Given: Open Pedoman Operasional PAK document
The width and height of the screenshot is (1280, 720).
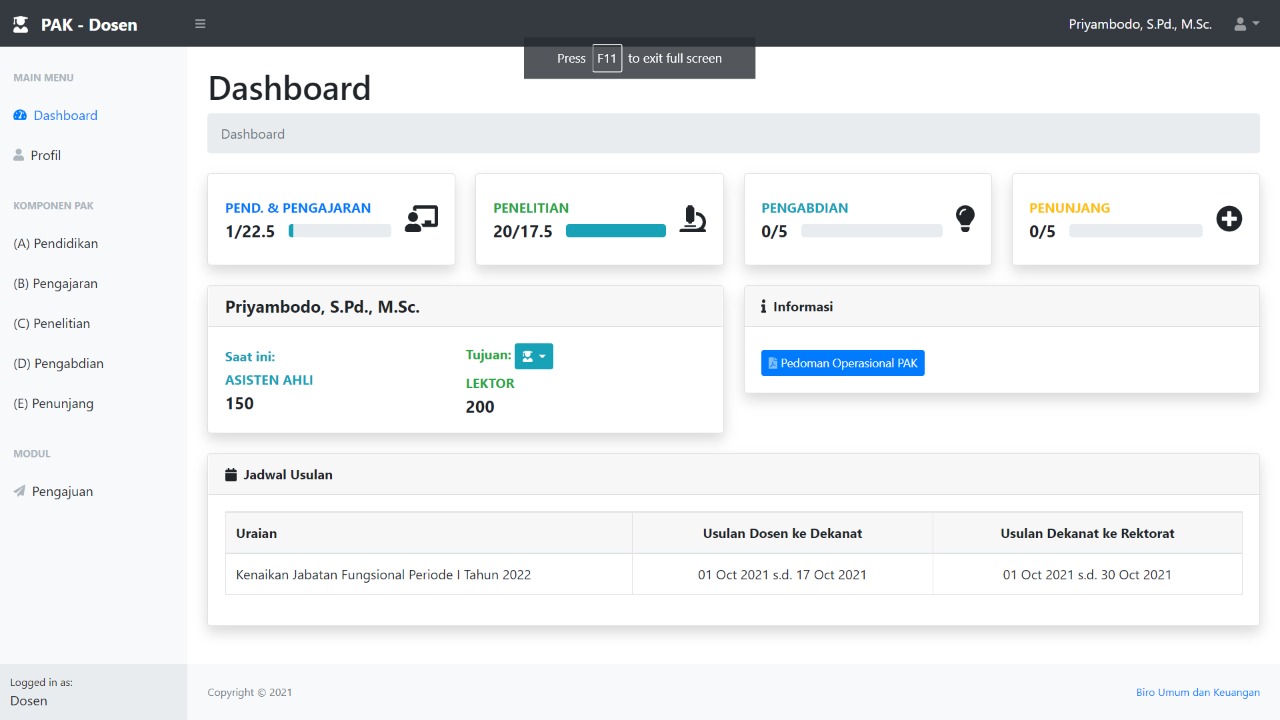Looking at the screenshot, I should pyautogui.click(x=842, y=363).
